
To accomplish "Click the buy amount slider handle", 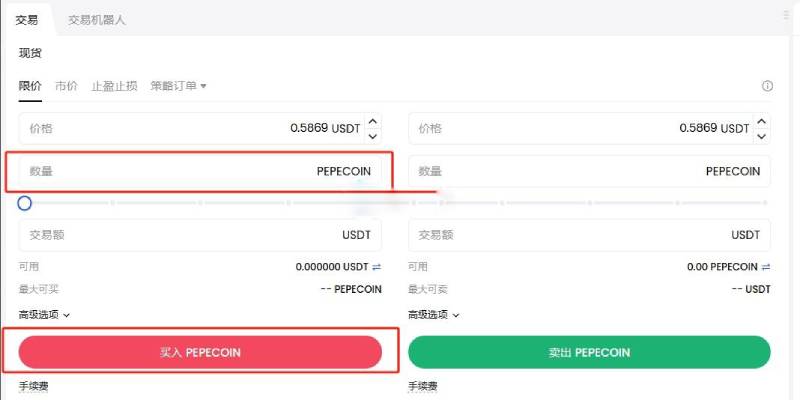I will [x=25, y=203].
